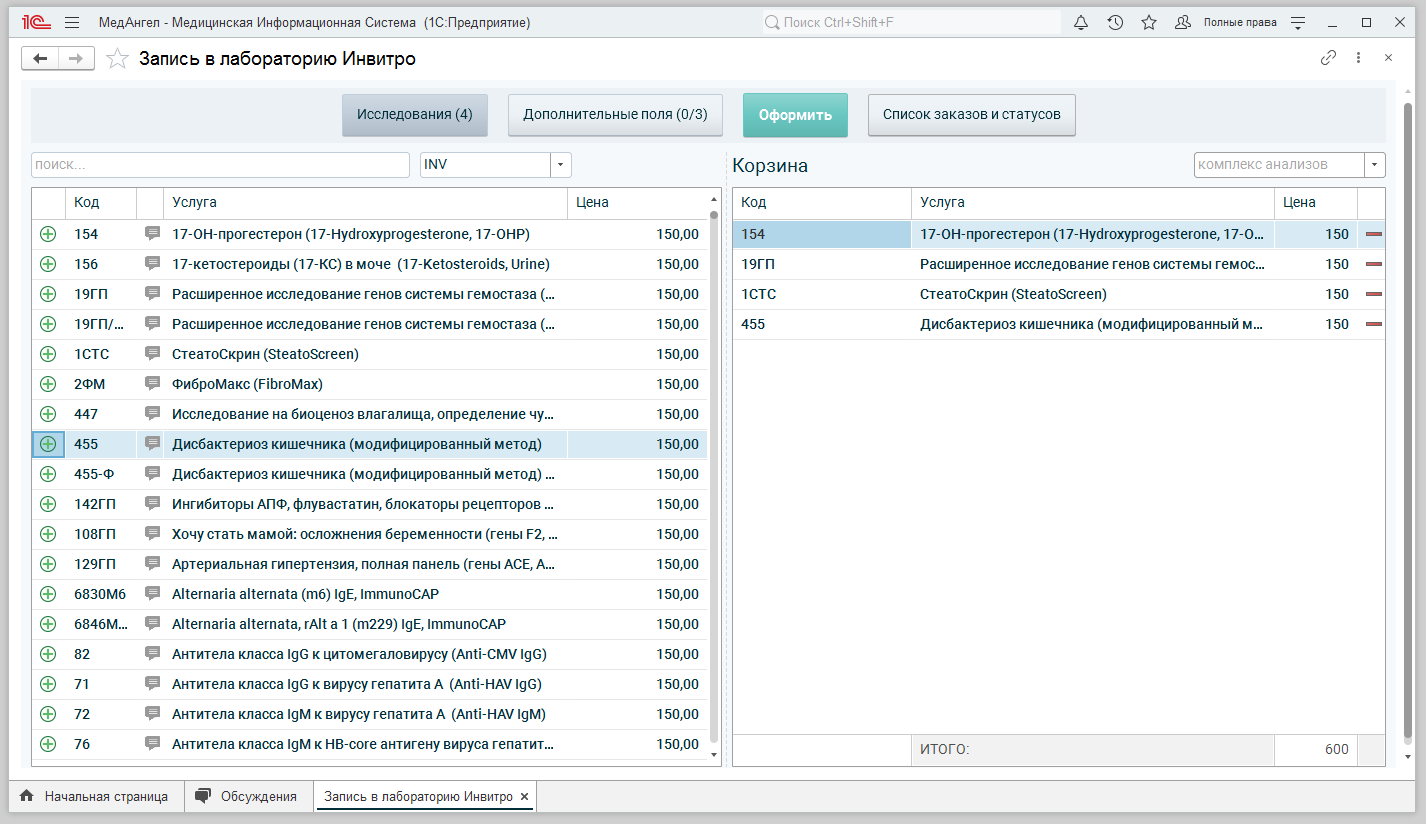Go forward with right arrow button
Image resolution: width=1426 pixels, height=824 pixels.
pyautogui.click(x=76, y=59)
